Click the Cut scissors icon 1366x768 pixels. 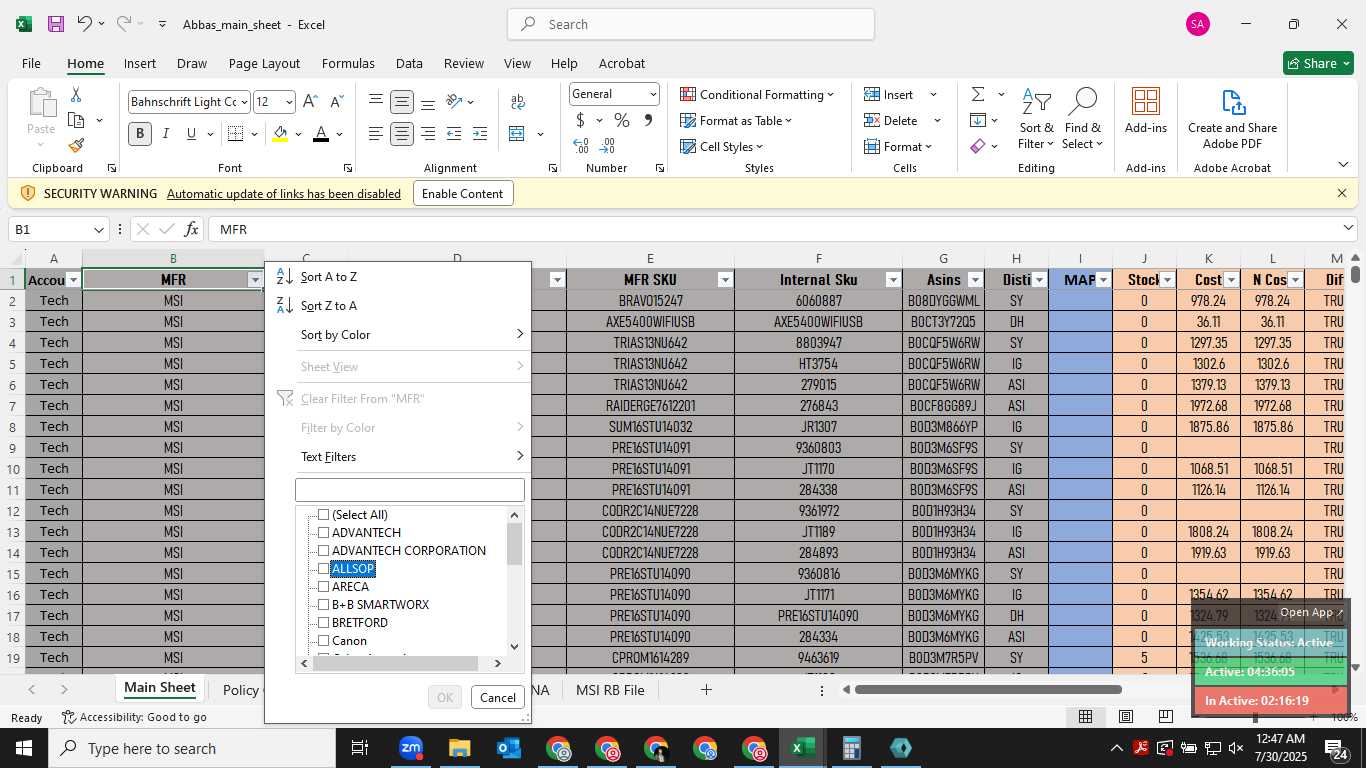pyautogui.click(x=76, y=95)
